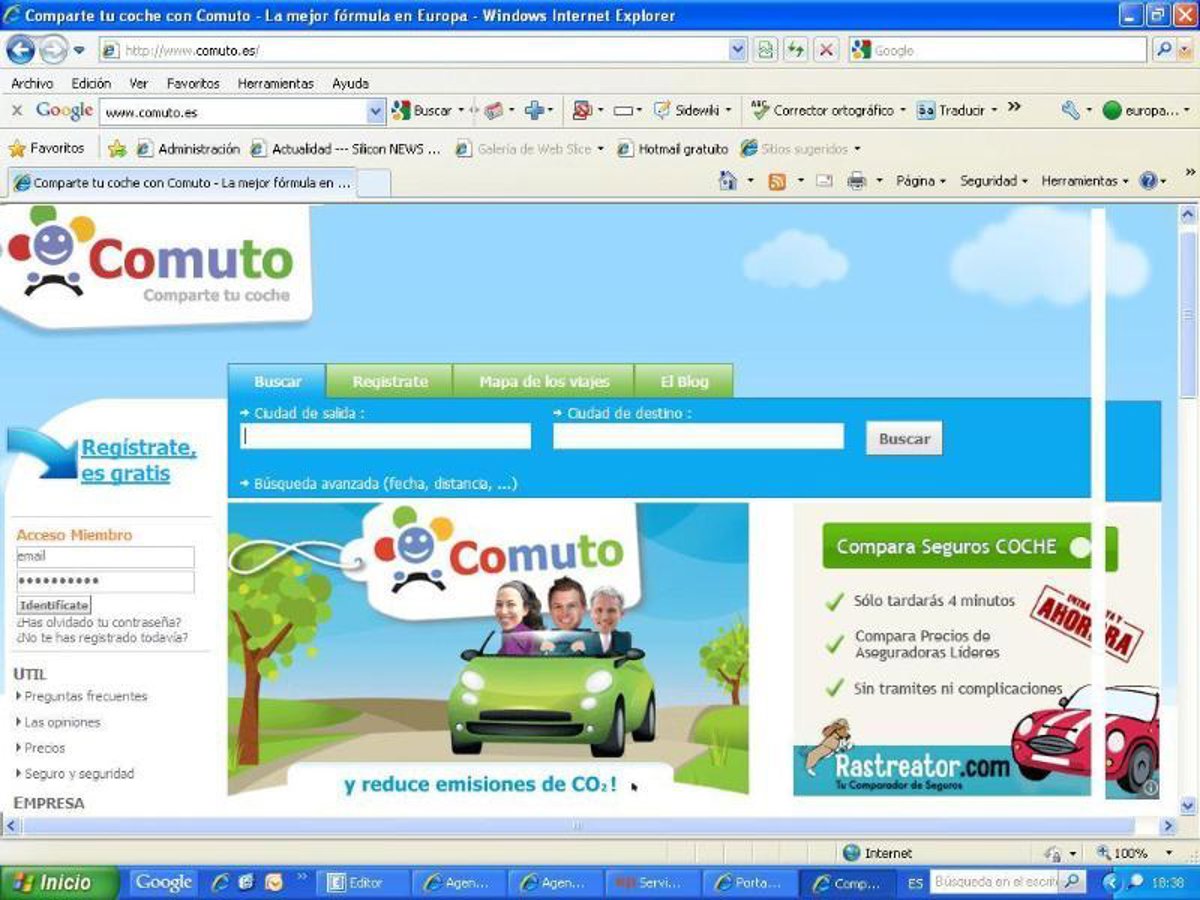
Task: Switch to Mapa de los viajes tab
Action: point(543,382)
